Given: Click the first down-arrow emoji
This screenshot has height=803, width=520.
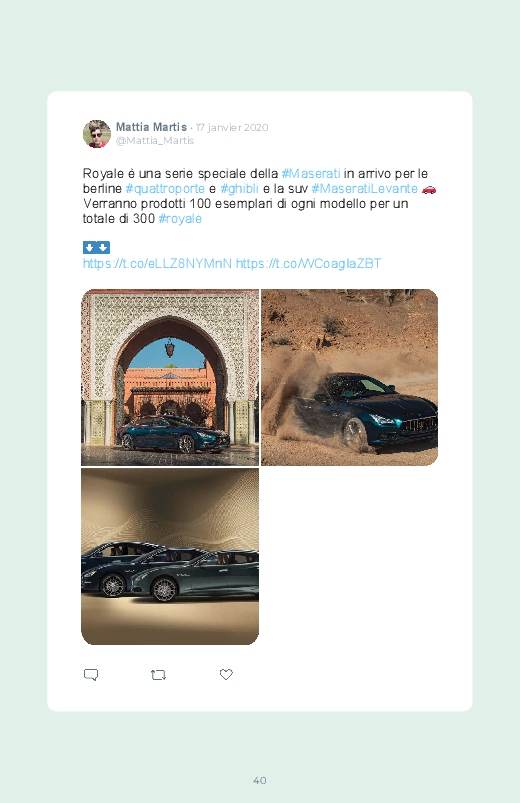Looking at the screenshot, I should pyautogui.click(x=90, y=248).
